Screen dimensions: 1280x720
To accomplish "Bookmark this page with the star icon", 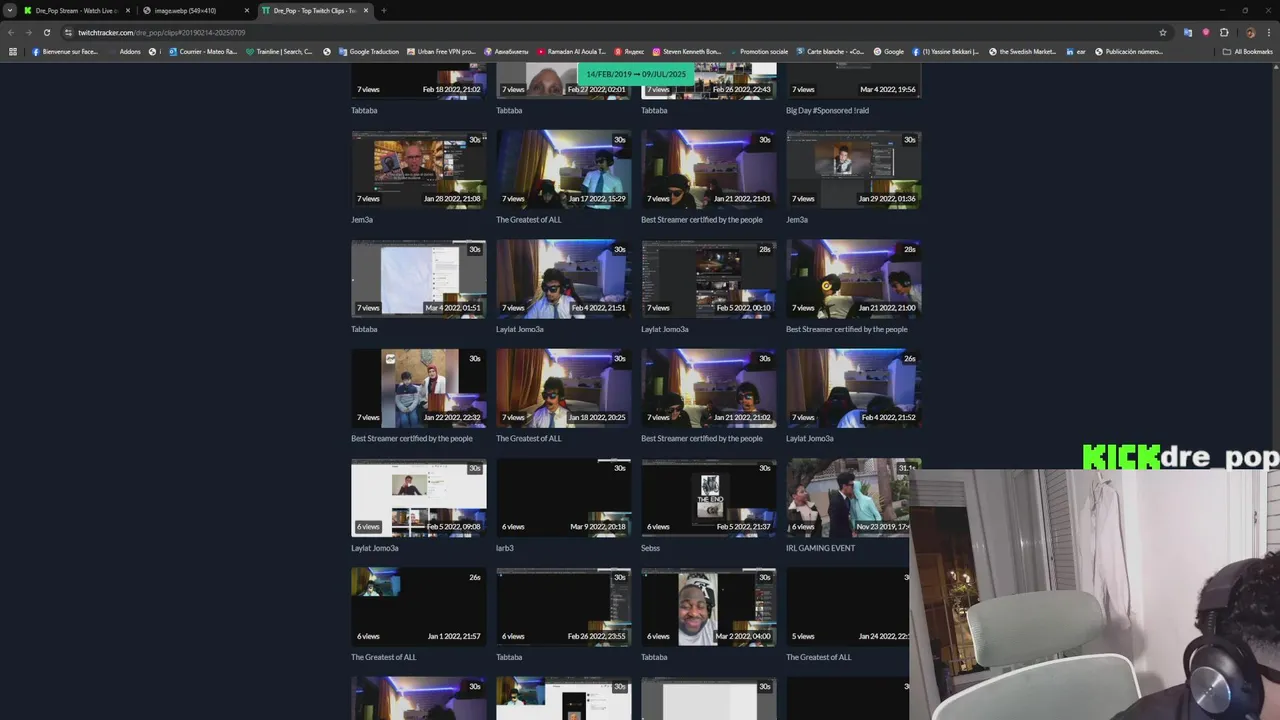I will [x=1162, y=32].
